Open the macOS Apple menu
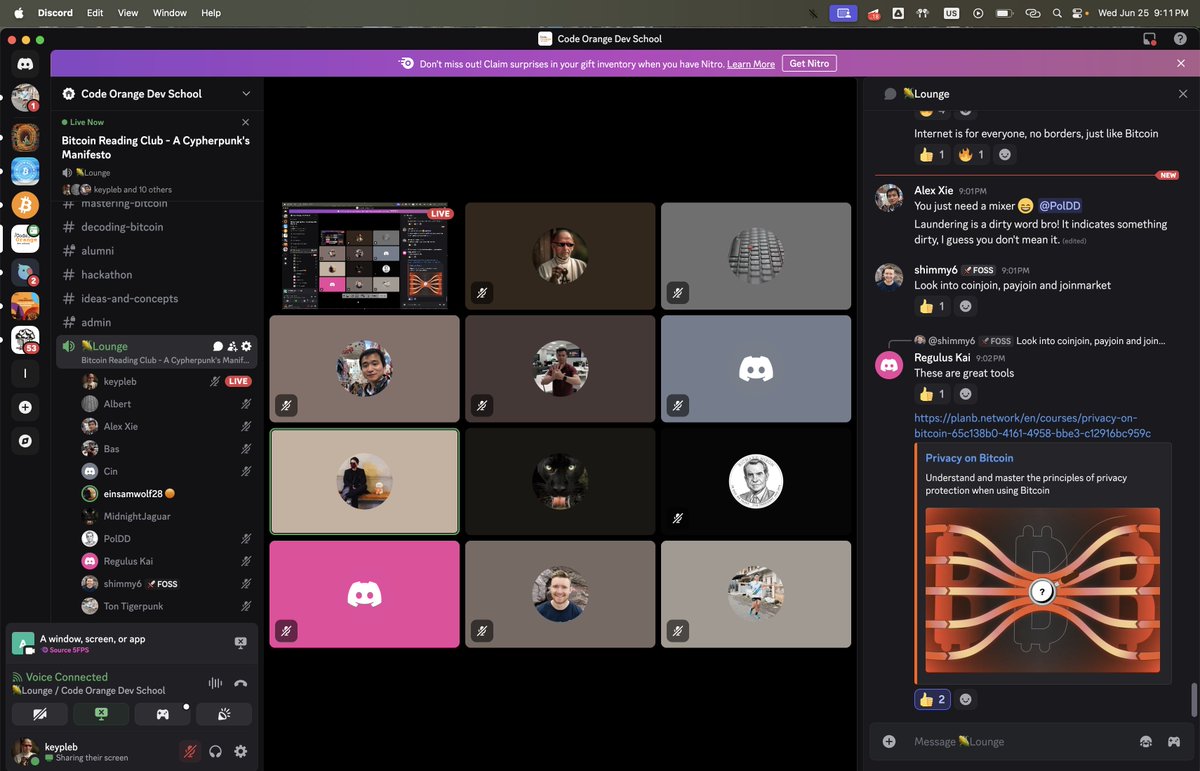This screenshot has height=771, width=1200. 18,13
